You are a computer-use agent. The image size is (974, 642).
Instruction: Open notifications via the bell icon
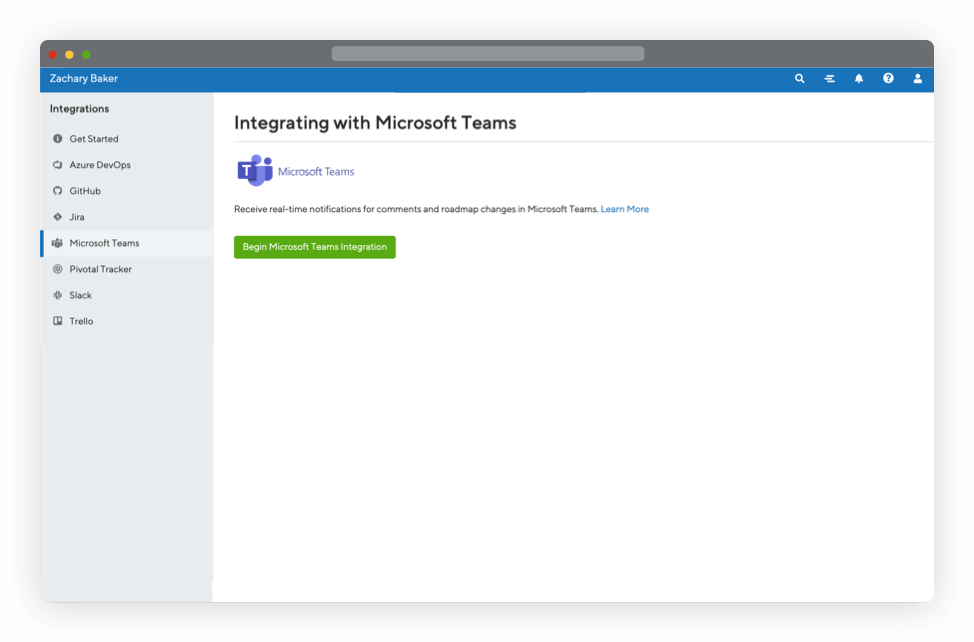click(858, 78)
